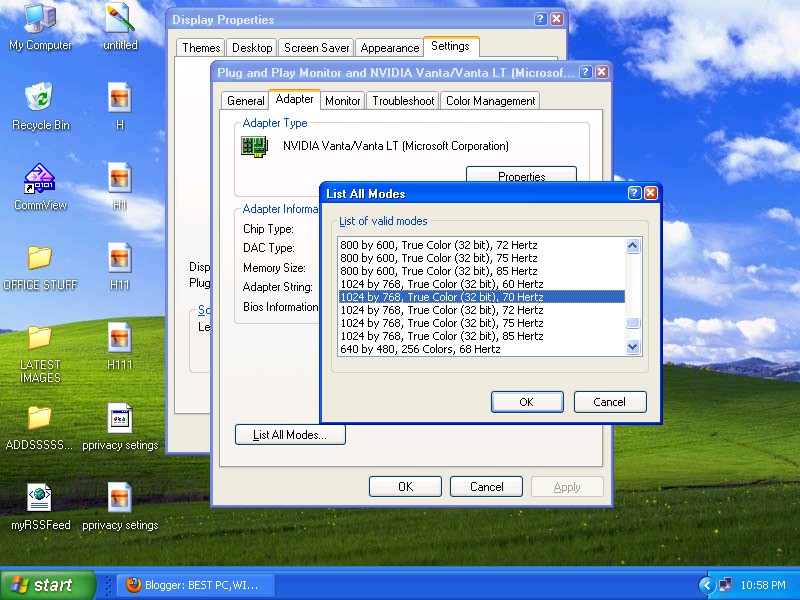Switch to the Themes tab

(201, 48)
